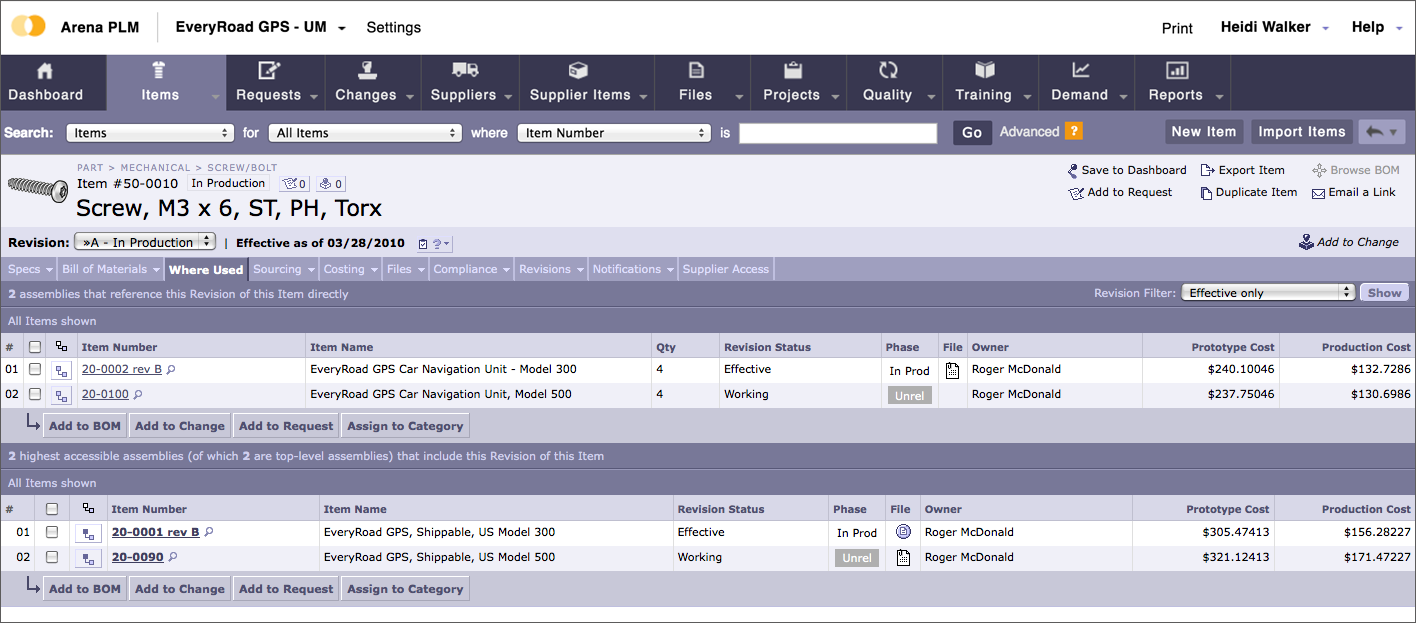Click the orange Advanced search help icon
1416x623 pixels.
tap(1073, 131)
